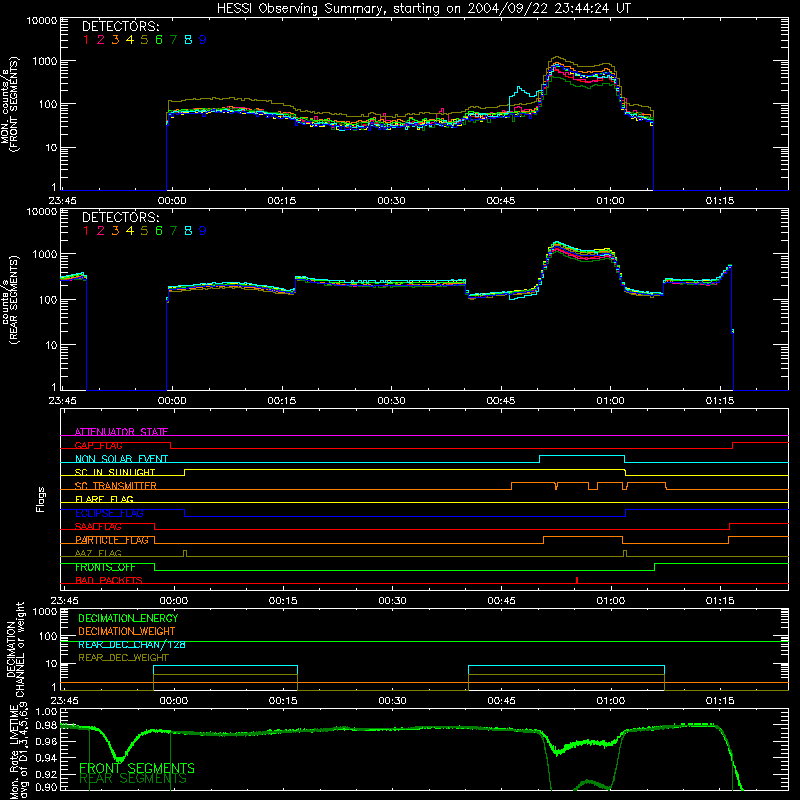Pick detector 7 in rear segments legend
This screenshot has width=800, height=800.
[173, 231]
